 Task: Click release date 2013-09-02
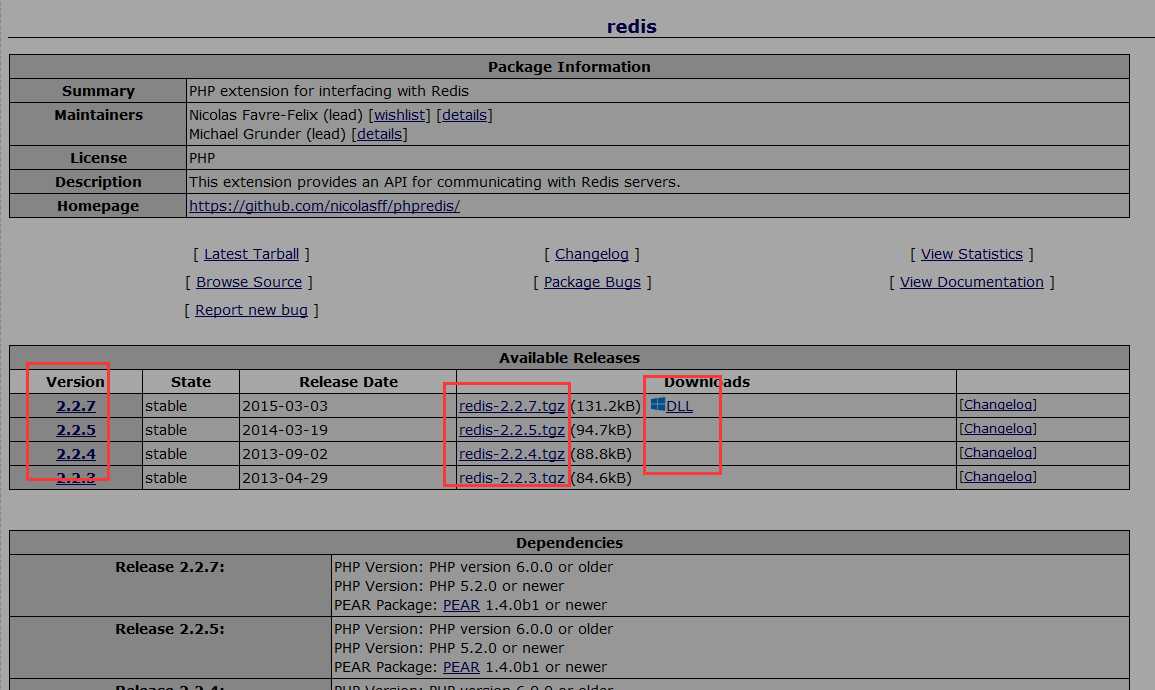point(285,454)
